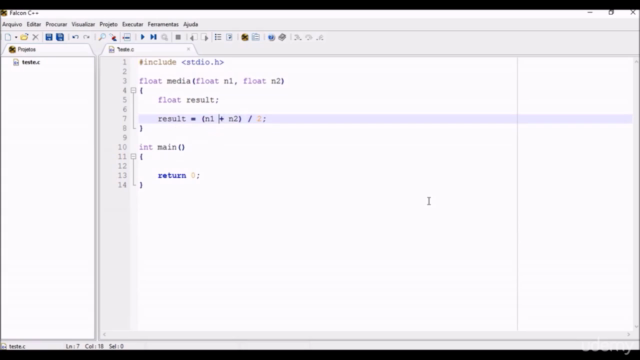Click the 'int main()' text
Screen dimensions: 640x360
pyautogui.click(x=162, y=147)
